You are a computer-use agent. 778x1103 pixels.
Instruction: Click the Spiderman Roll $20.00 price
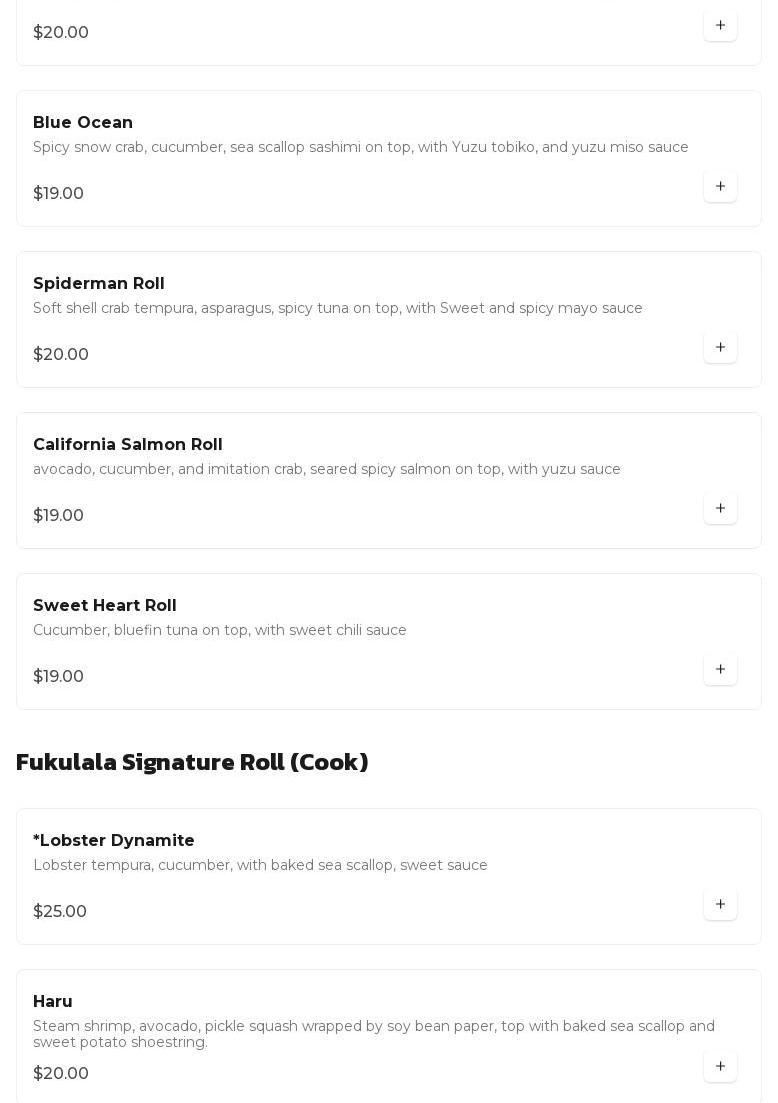point(60,355)
